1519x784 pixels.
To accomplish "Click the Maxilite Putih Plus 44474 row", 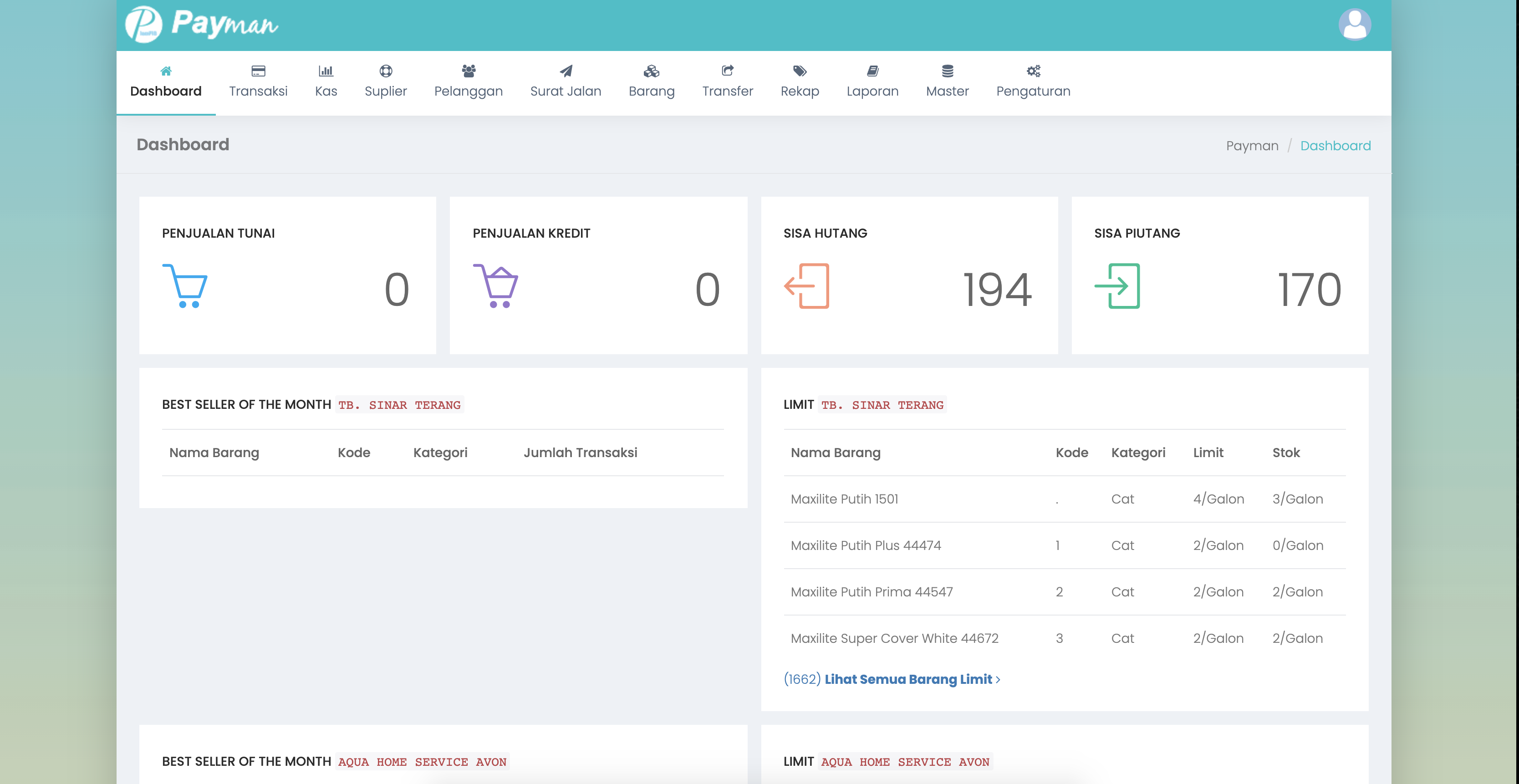I will point(866,545).
